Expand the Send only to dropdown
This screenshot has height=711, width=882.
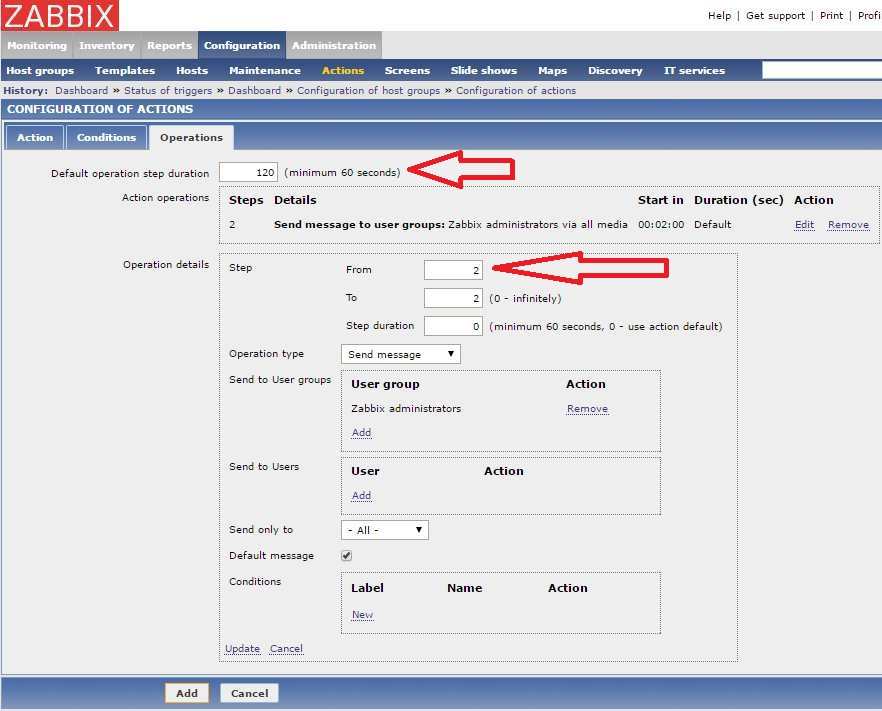(385, 530)
